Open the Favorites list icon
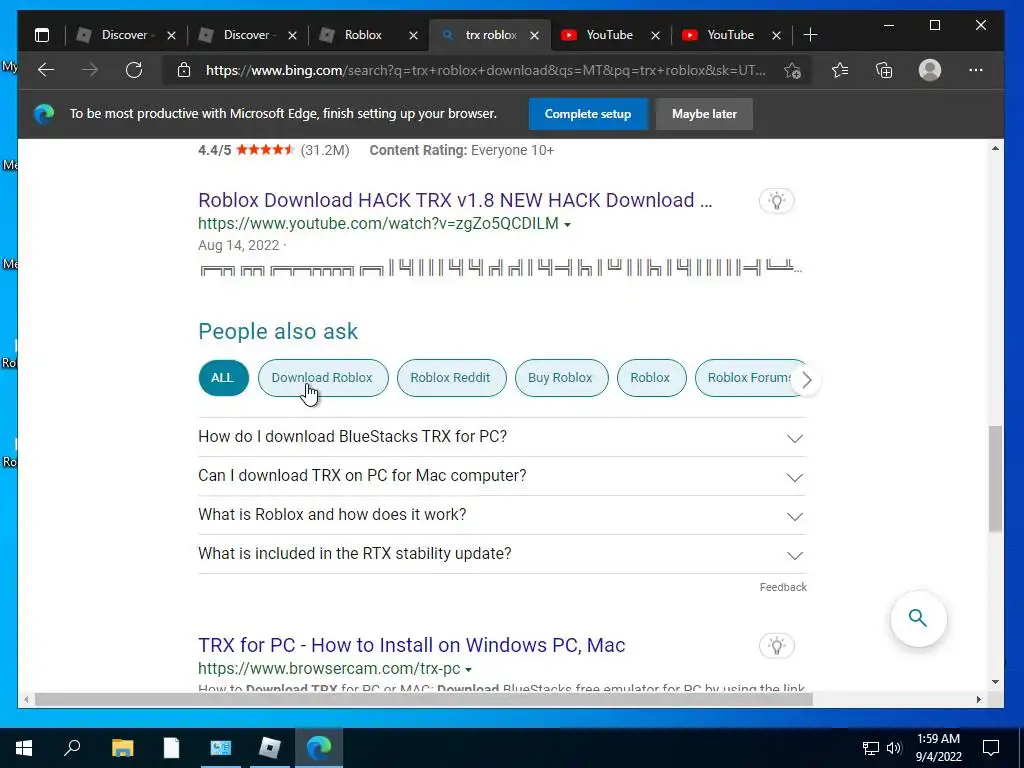Screen dimensions: 1024x768 coord(840,70)
